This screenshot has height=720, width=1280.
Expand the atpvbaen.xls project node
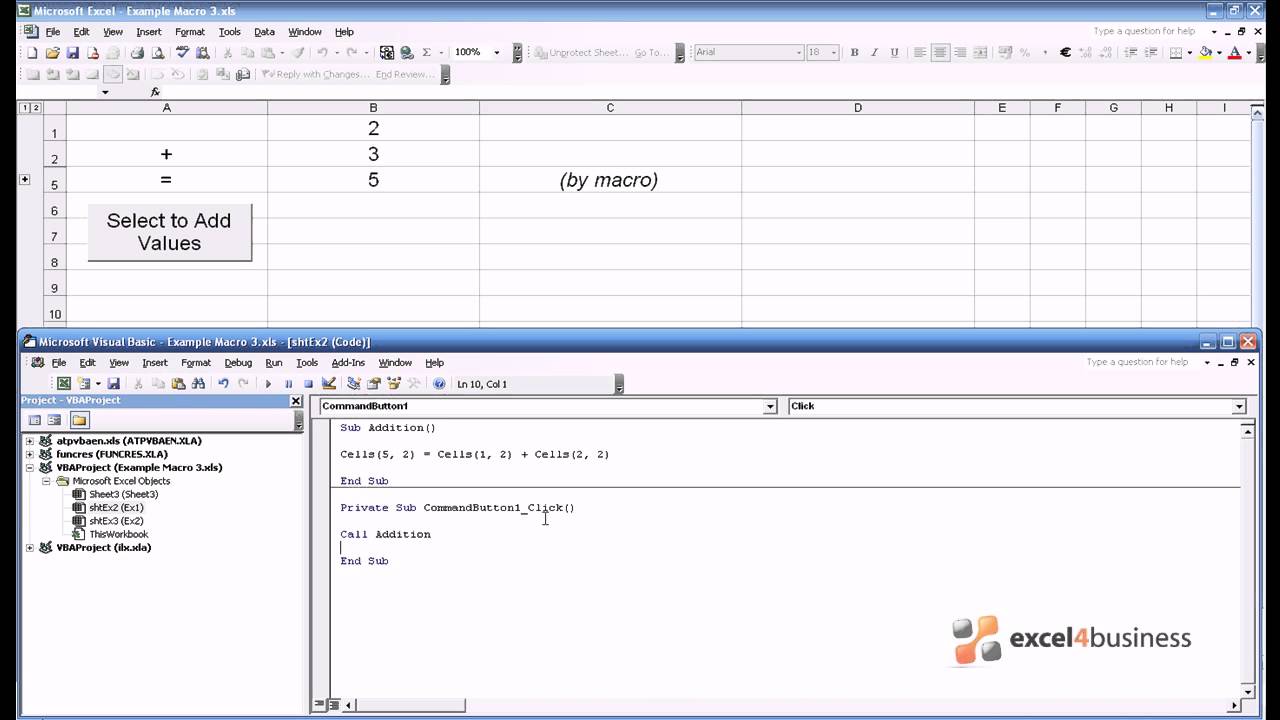click(x=29, y=441)
